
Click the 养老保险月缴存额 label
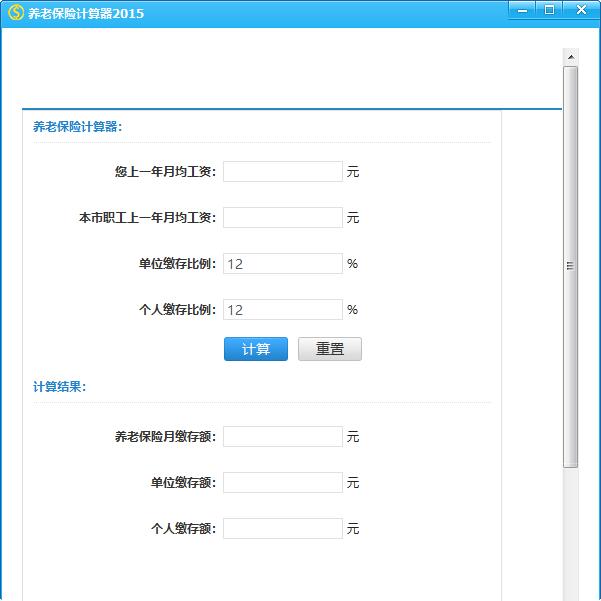point(165,437)
